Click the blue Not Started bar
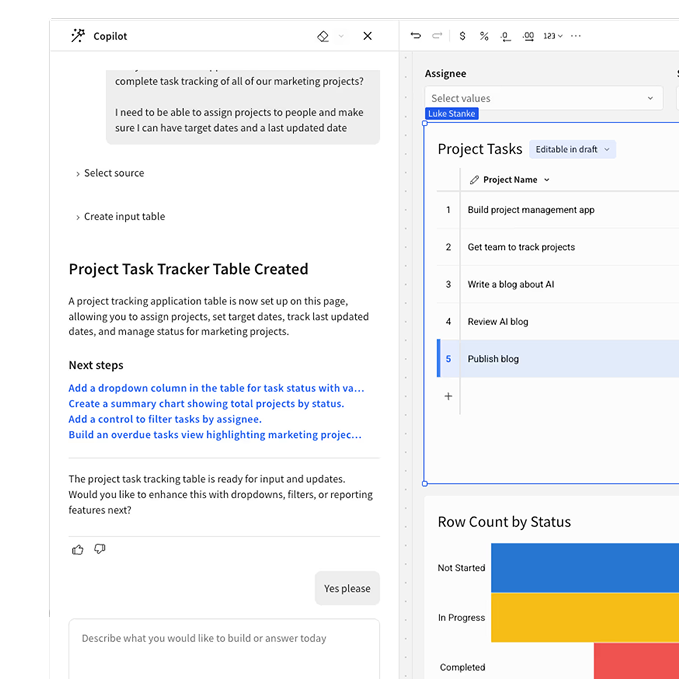Screen dimensions: 679x679 tap(584, 567)
